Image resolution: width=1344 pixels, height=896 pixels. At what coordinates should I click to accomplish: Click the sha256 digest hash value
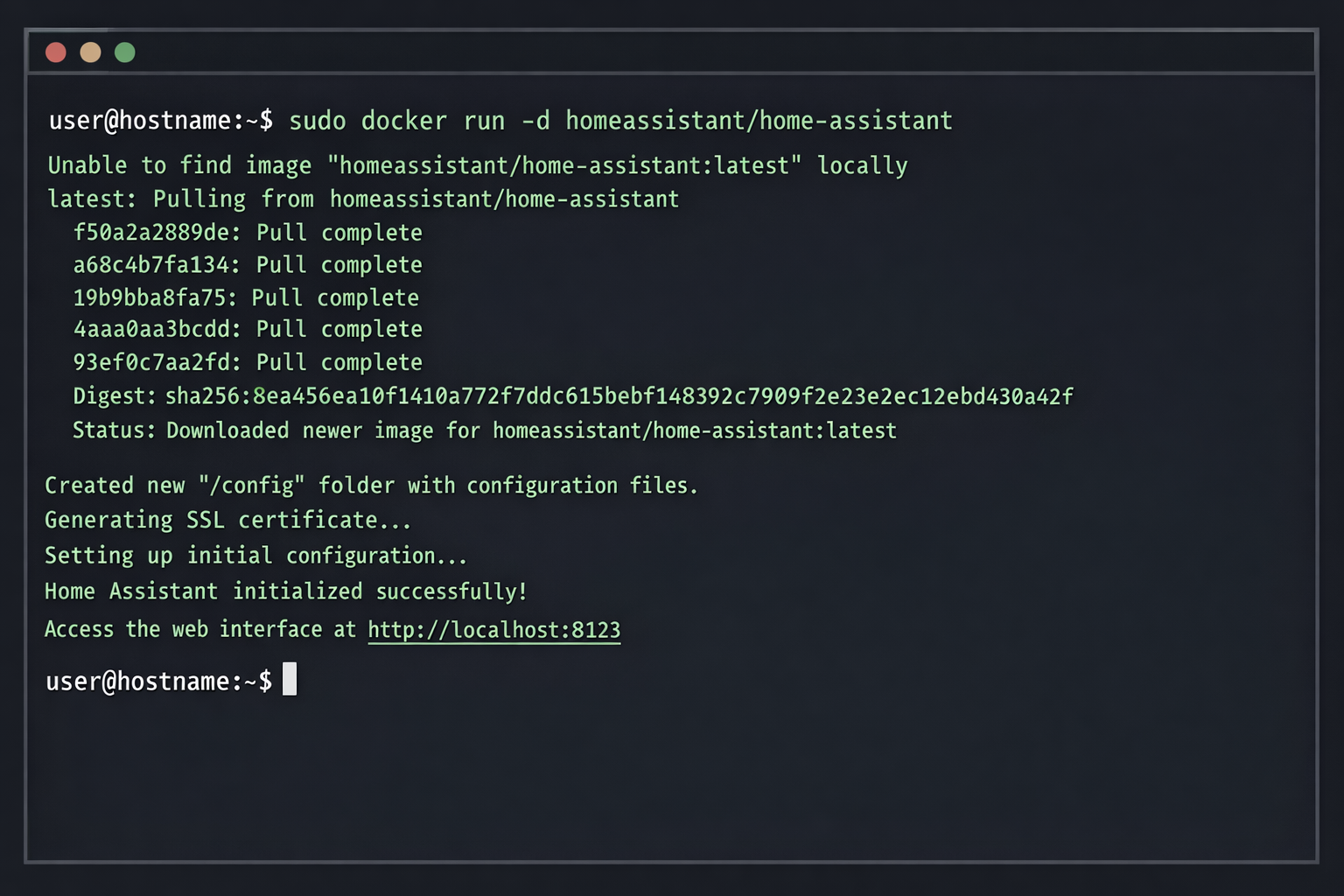pos(619,395)
